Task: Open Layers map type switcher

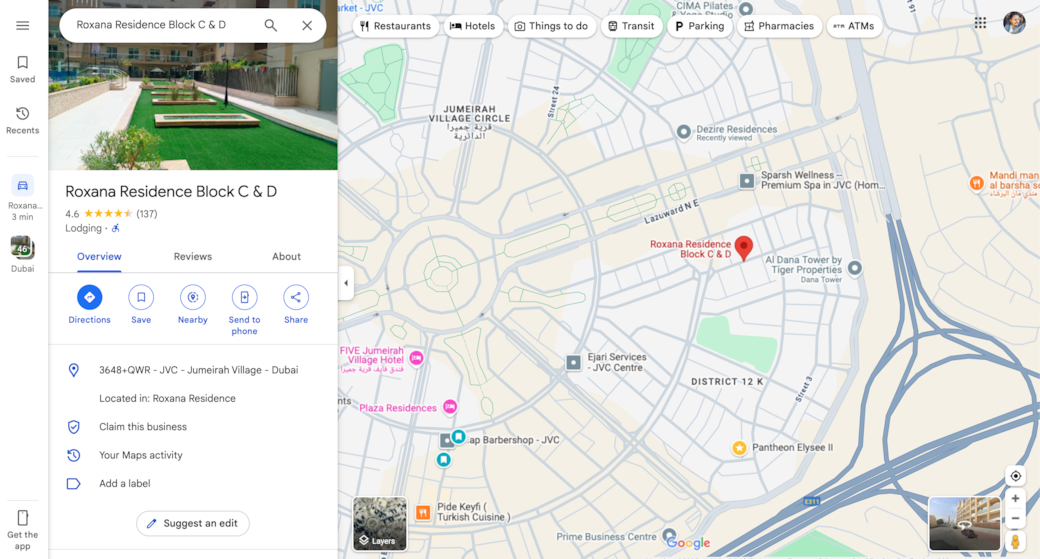Action: coord(379,524)
